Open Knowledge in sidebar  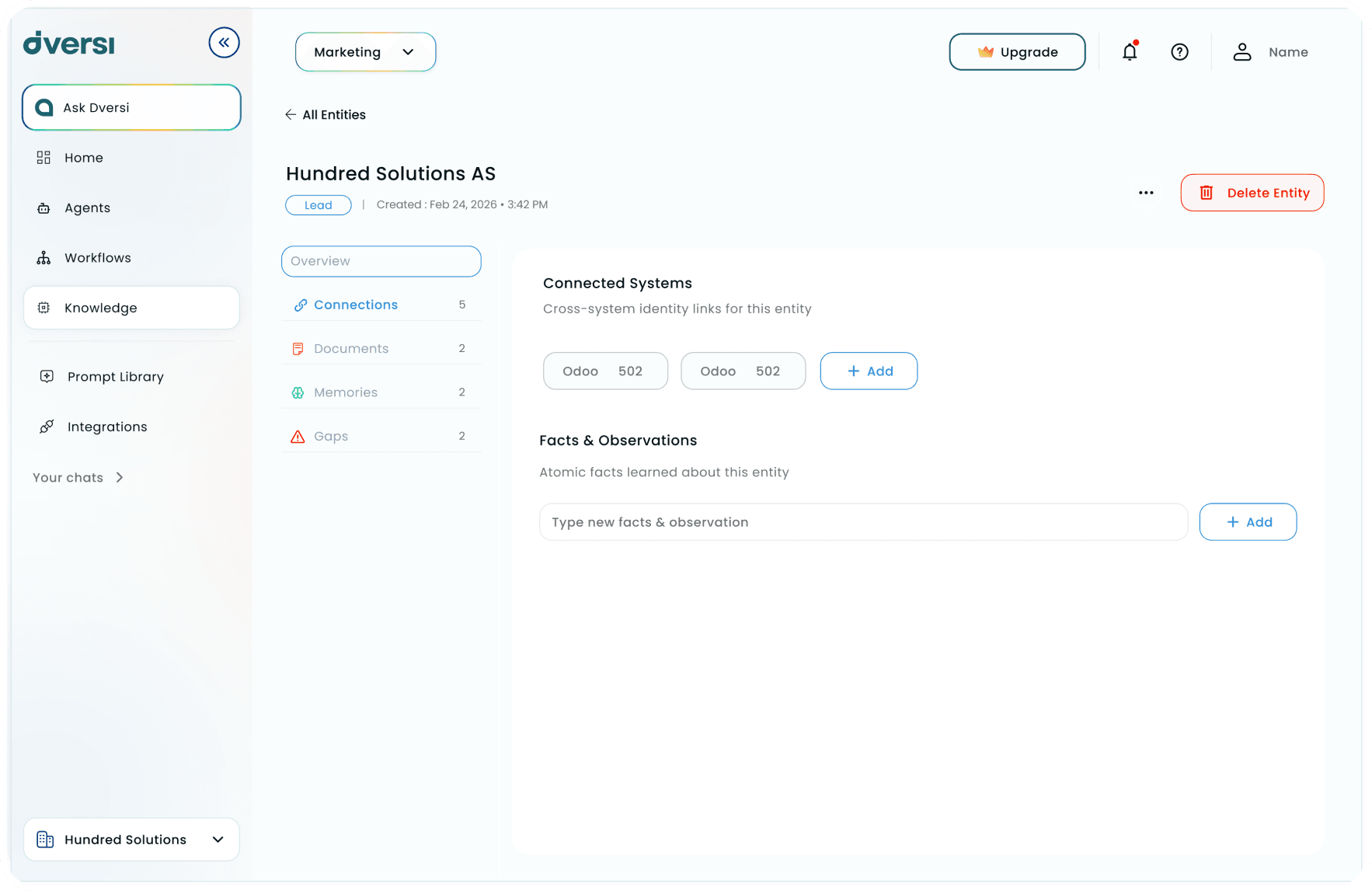click(x=131, y=308)
